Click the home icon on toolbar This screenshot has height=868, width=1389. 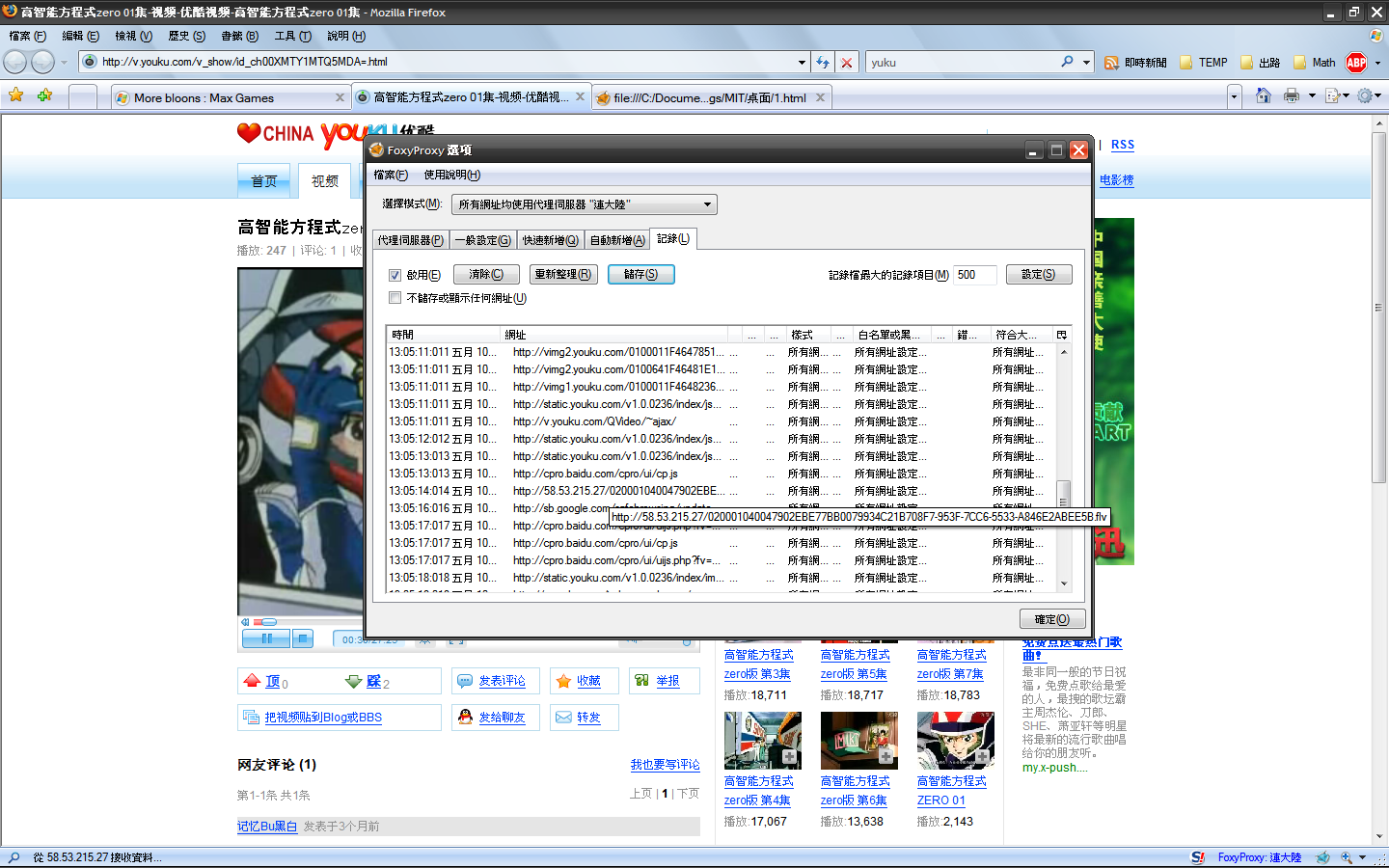coord(1264,95)
